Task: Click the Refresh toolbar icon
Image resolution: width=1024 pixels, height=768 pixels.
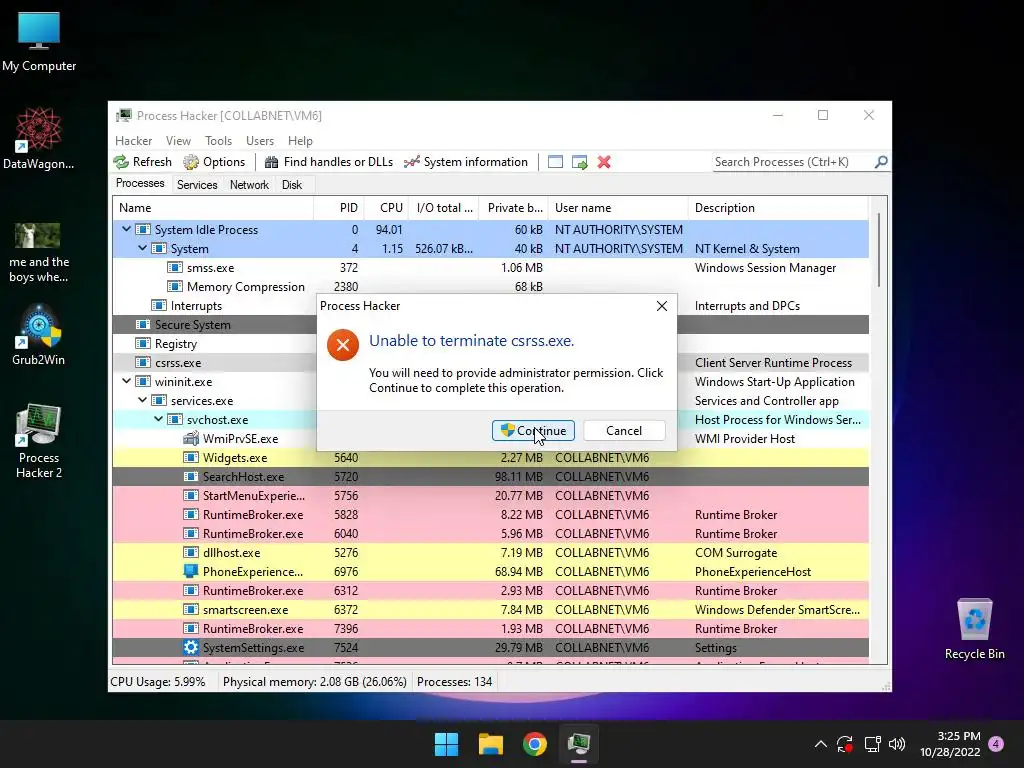Action: pyautogui.click(x=121, y=162)
